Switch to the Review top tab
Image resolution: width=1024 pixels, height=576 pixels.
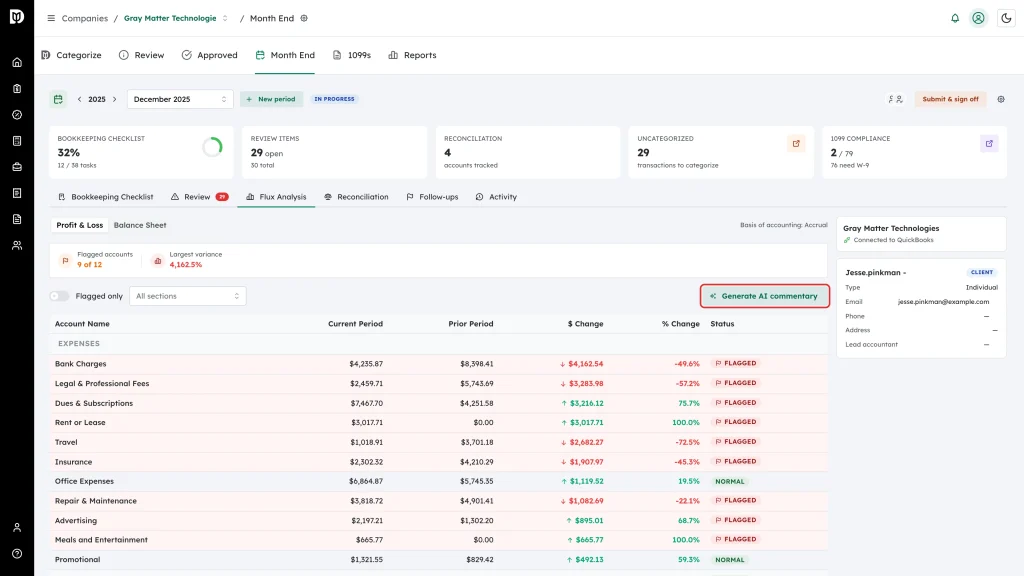click(x=142, y=55)
